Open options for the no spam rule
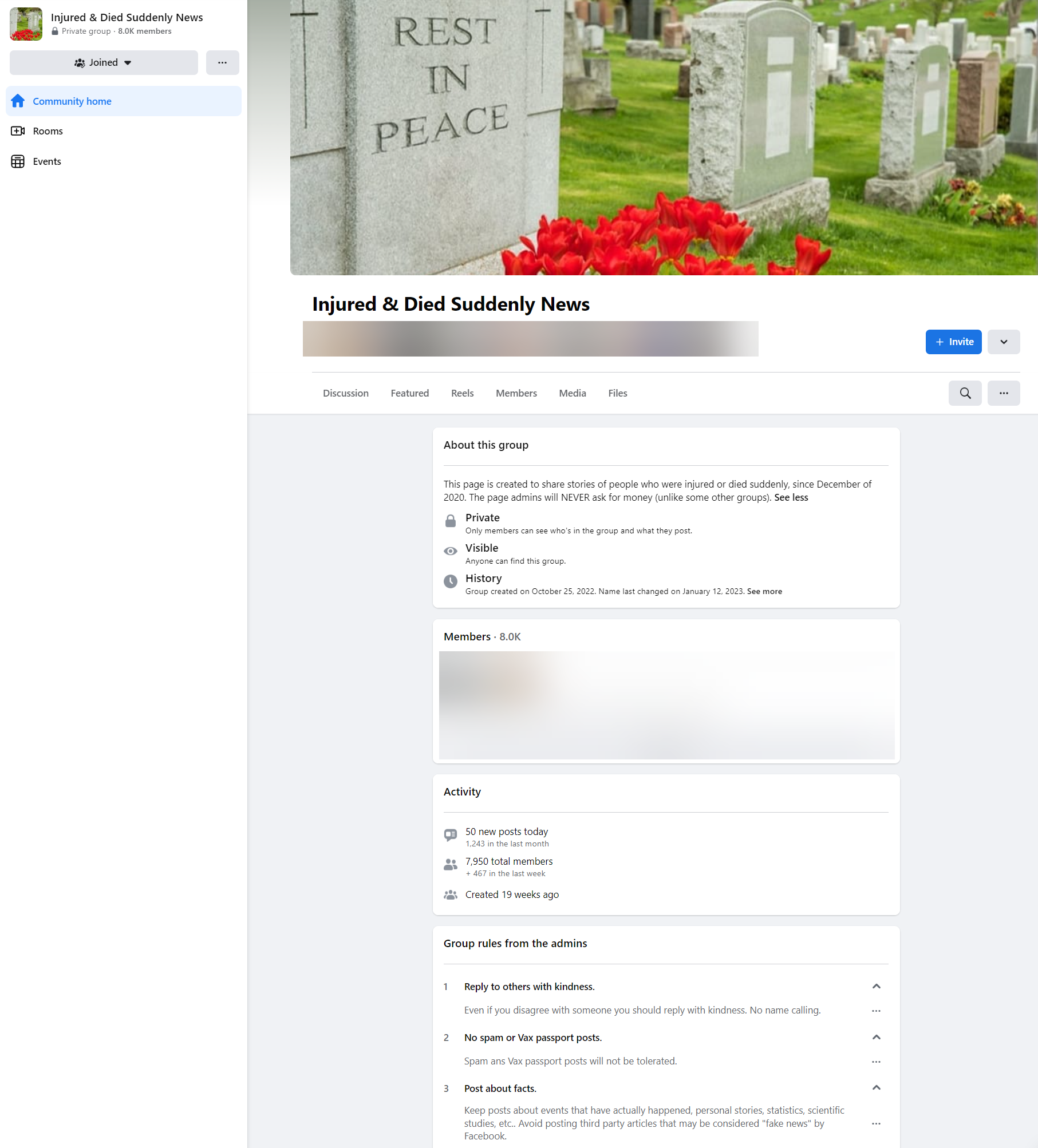Viewport: 1038px width, 1148px height. 876,1062
